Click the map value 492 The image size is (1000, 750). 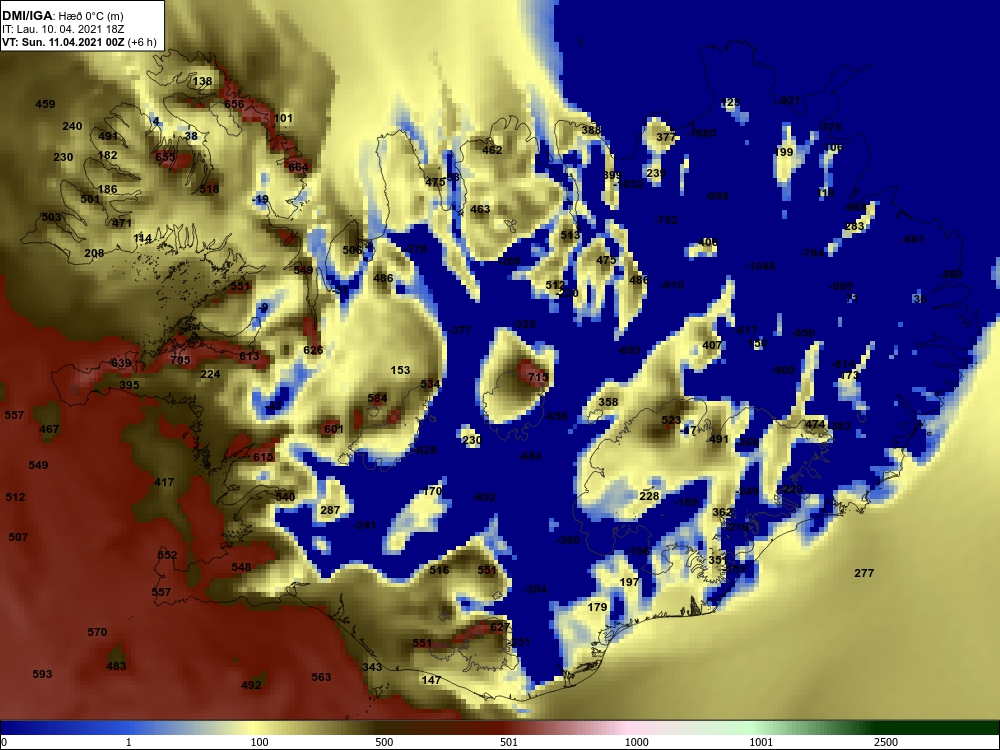click(251, 685)
